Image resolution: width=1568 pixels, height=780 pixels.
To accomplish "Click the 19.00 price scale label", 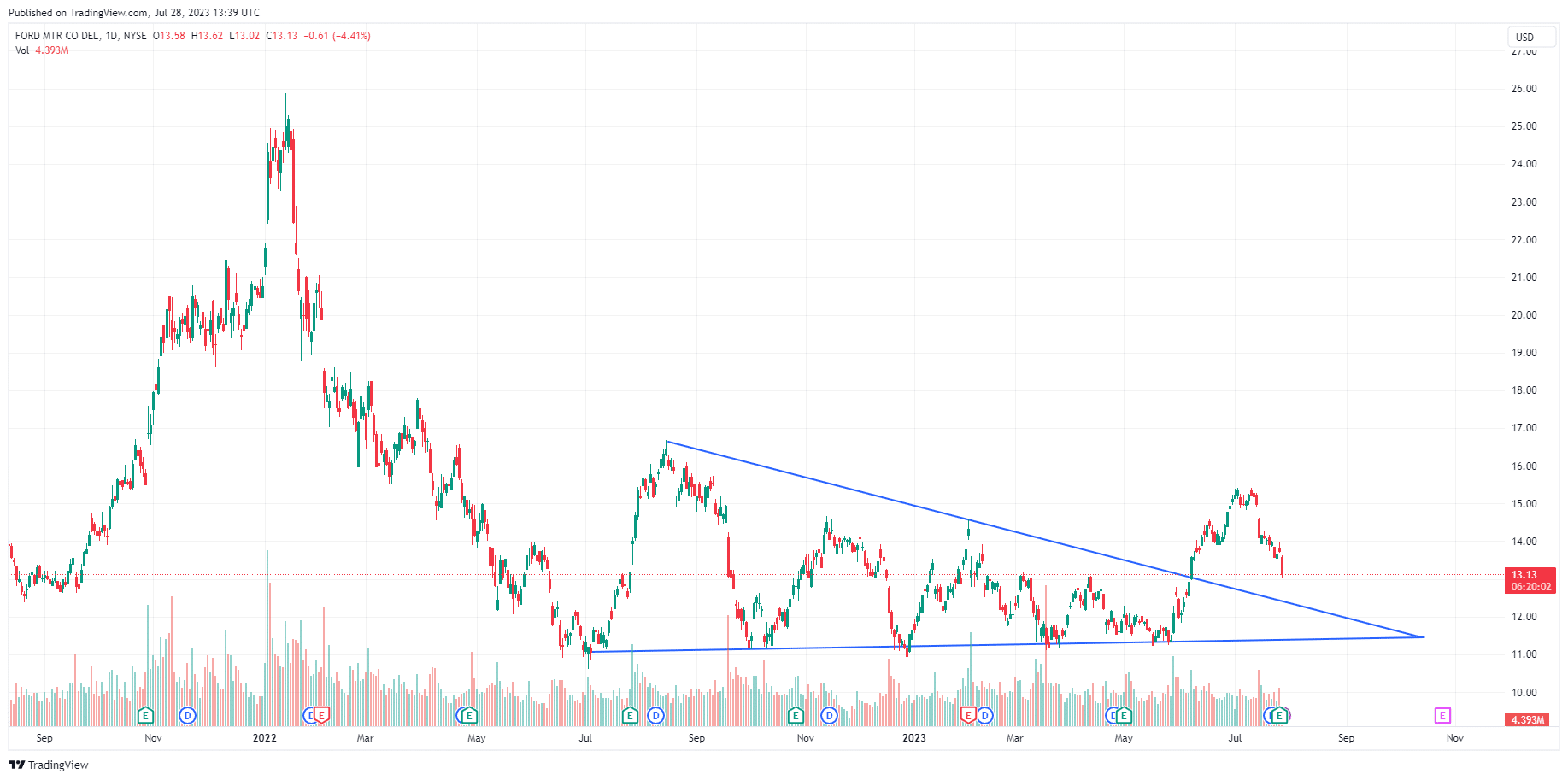I will pyautogui.click(x=1524, y=353).
